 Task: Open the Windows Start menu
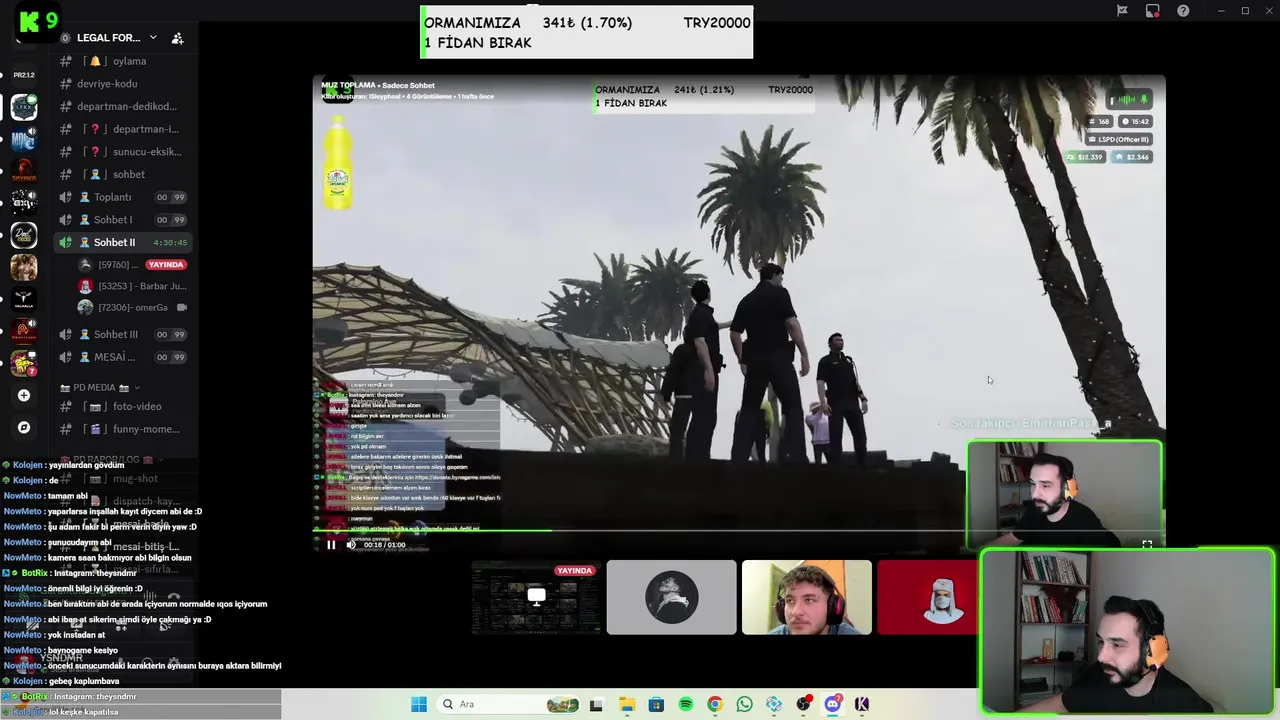point(419,704)
